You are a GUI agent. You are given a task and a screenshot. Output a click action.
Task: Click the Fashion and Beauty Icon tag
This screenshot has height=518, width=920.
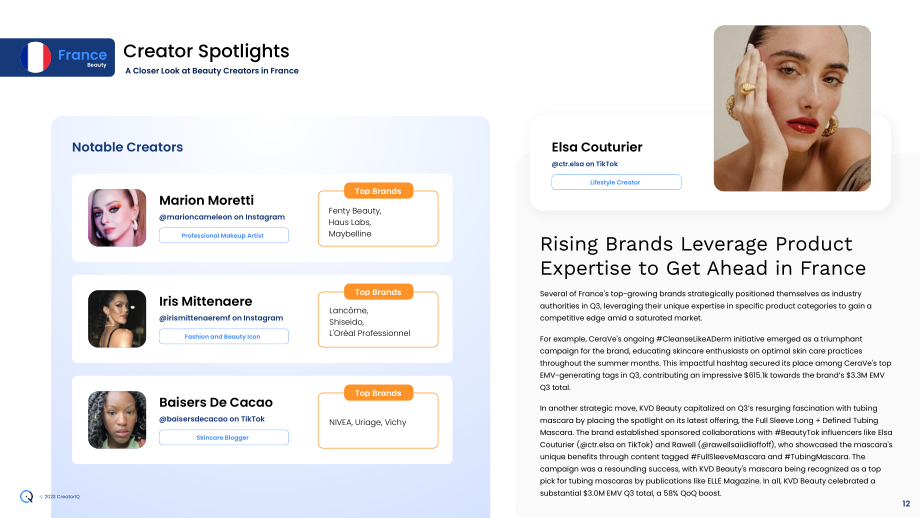pyautogui.click(x=224, y=336)
